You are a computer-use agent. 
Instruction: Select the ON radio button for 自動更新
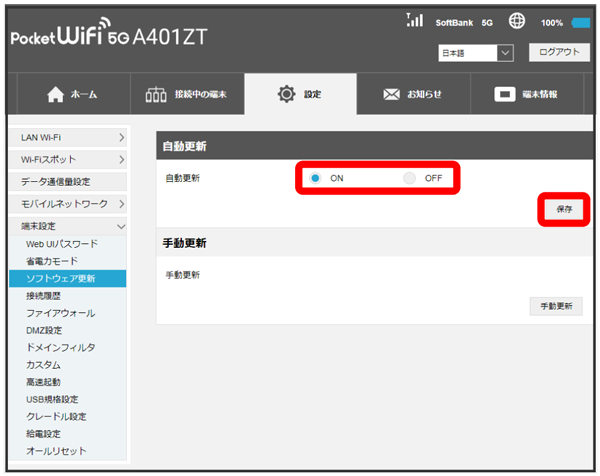pos(315,178)
